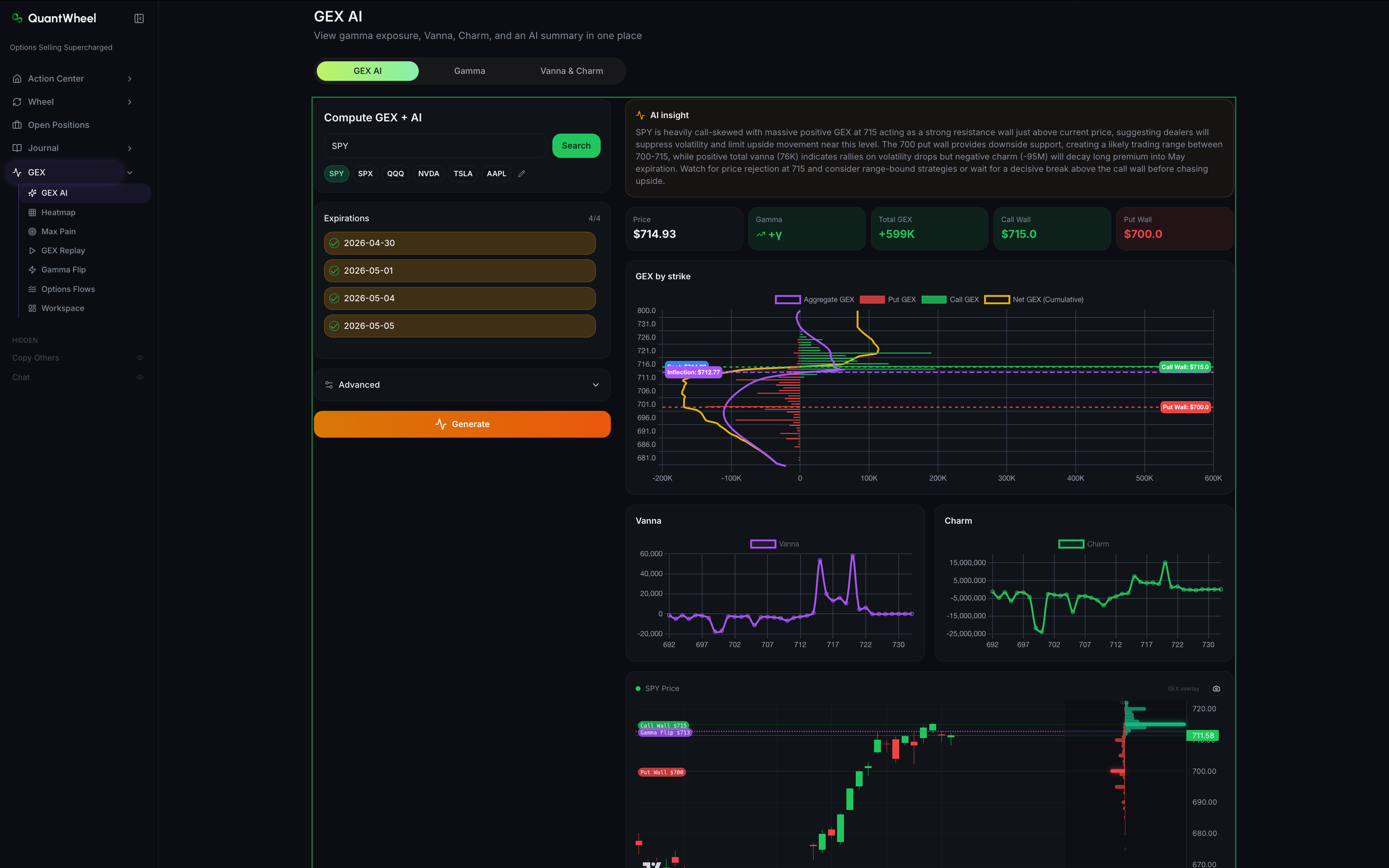1389x868 pixels.
Task: Click the Options Flows waves icon
Action: click(32, 289)
